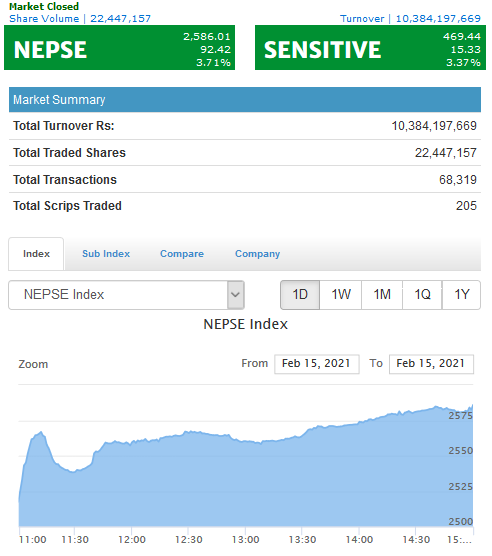Click the 205 scrips traded value
The height and width of the screenshot is (556, 492).
click(x=466, y=206)
